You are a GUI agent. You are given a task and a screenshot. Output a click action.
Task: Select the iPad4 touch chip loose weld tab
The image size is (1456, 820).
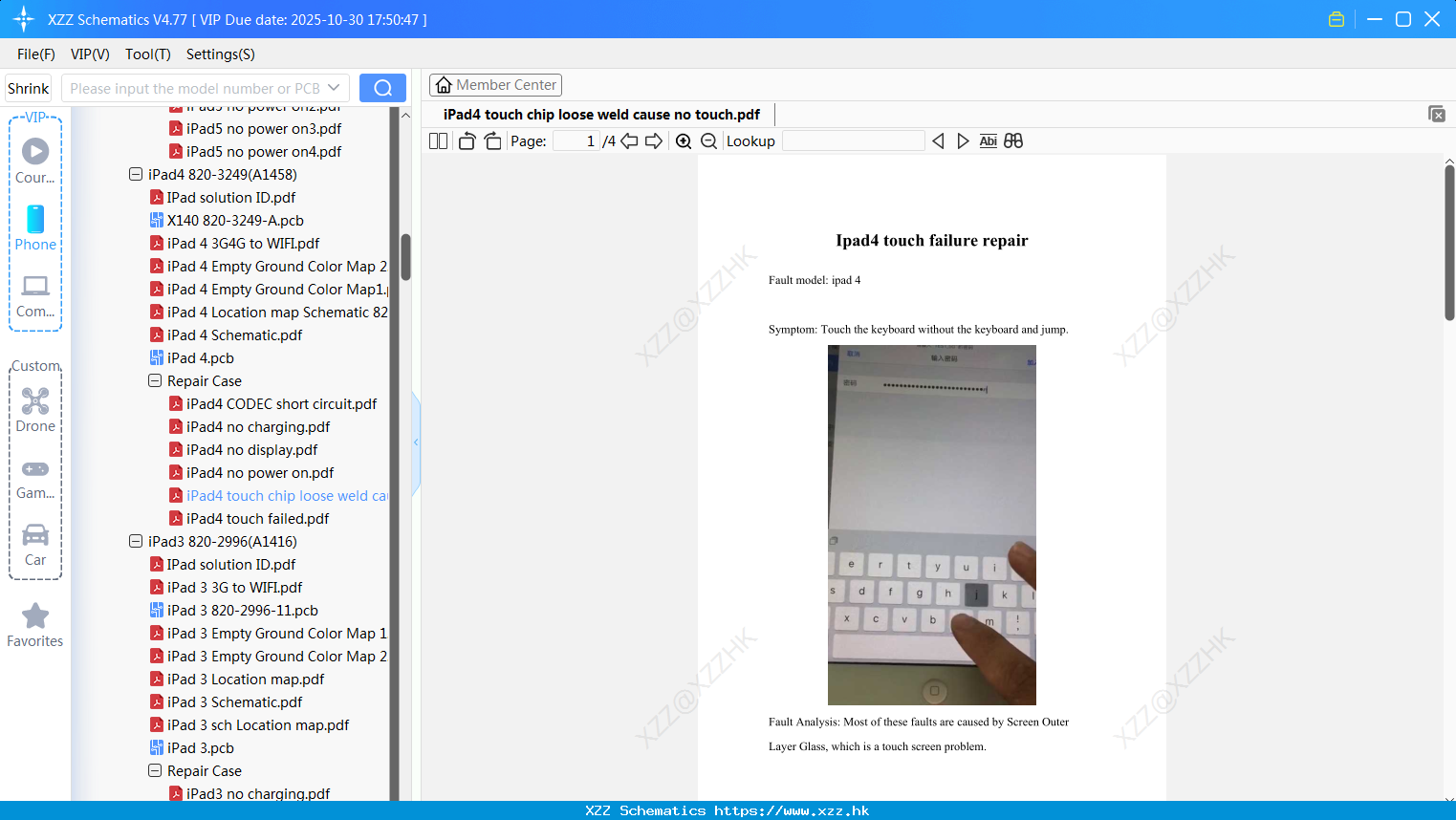[601, 115]
